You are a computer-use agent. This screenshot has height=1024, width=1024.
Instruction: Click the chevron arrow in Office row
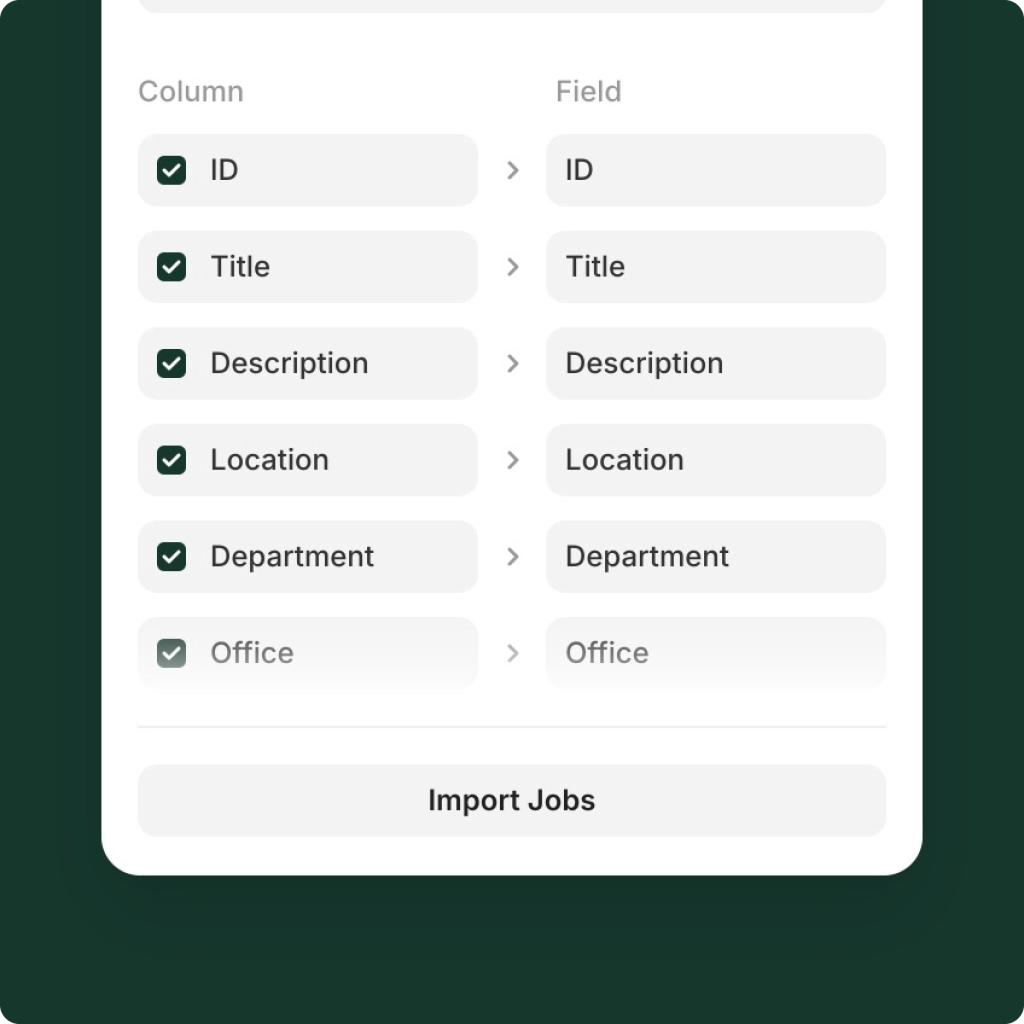coord(513,654)
